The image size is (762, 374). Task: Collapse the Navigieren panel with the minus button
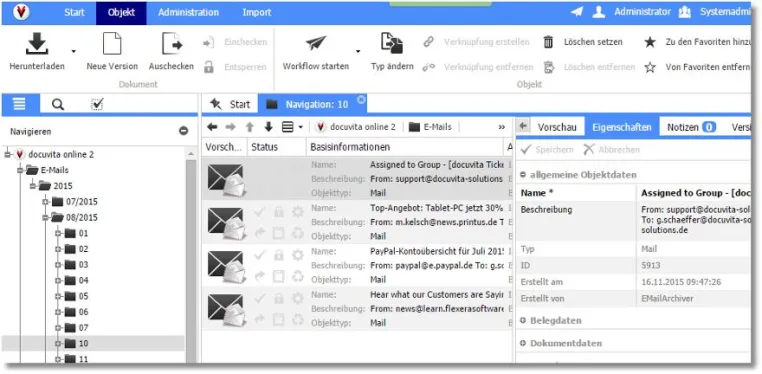pos(183,131)
